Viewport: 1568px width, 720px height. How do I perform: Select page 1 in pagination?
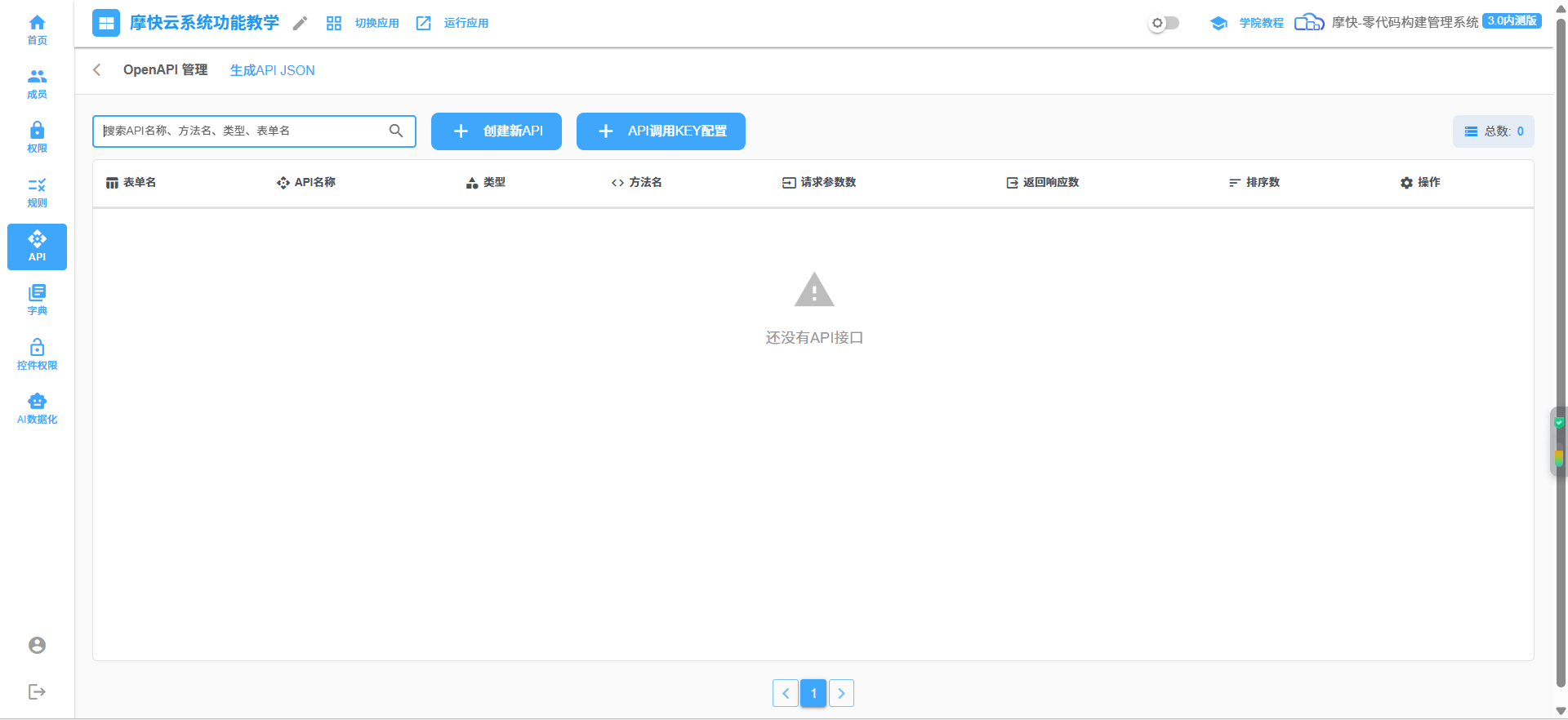pyautogui.click(x=813, y=693)
